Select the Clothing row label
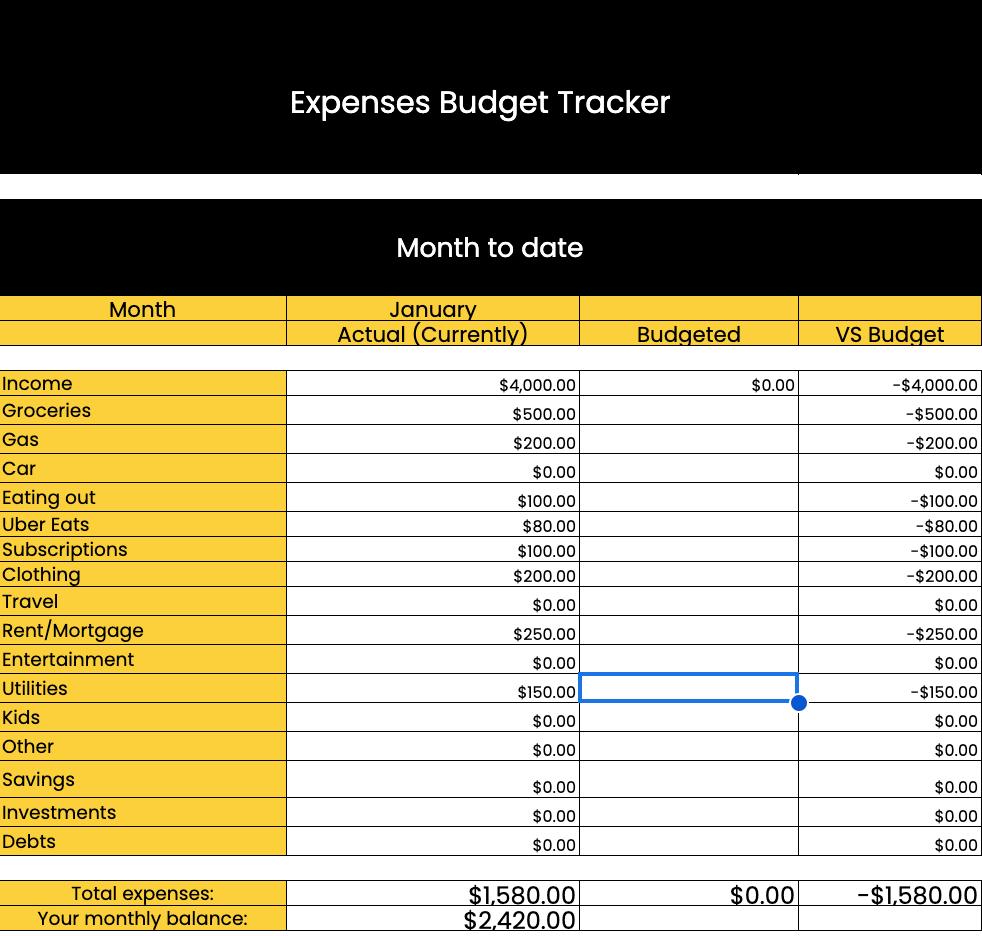982x936 pixels. pos(143,574)
